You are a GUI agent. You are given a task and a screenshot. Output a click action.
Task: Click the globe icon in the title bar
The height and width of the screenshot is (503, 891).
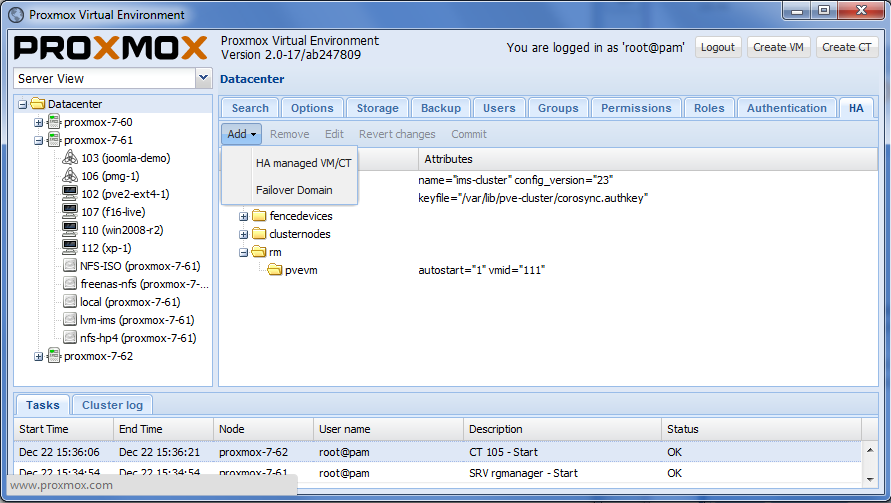[x=16, y=15]
